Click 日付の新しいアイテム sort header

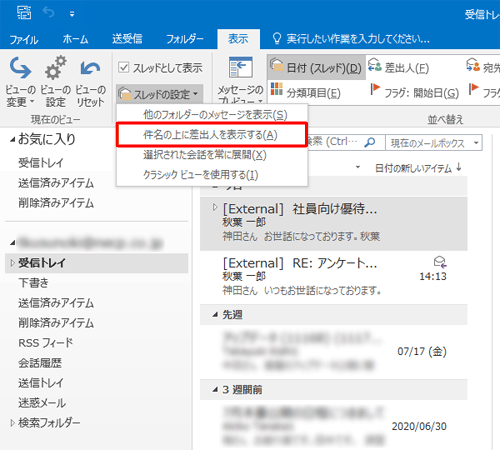[x=413, y=168]
